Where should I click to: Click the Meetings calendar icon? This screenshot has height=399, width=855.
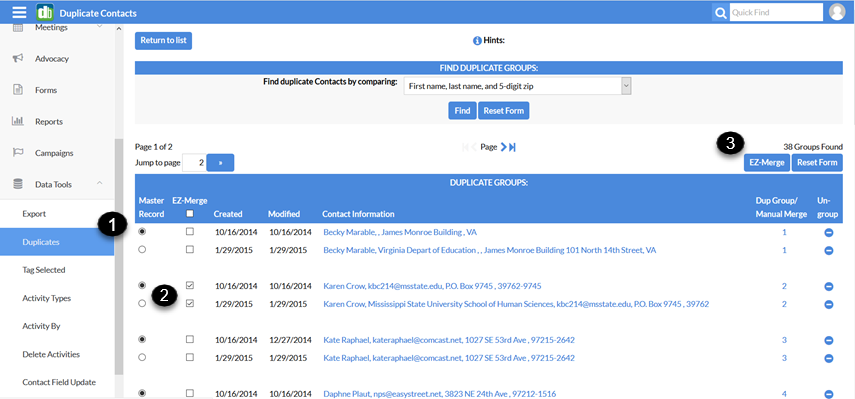tap(17, 27)
